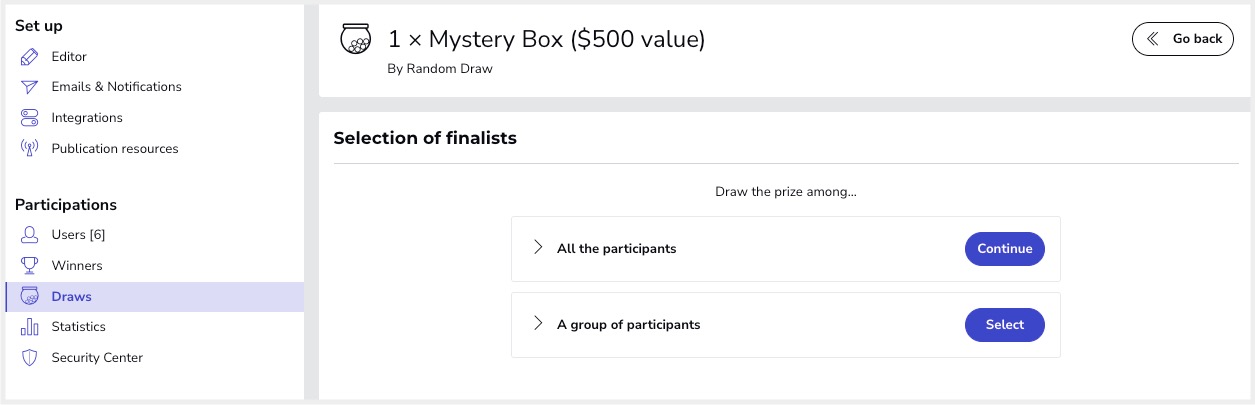The height and width of the screenshot is (405, 1255).
Task: Click the Statistics bar chart icon
Action: pyautogui.click(x=30, y=327)
